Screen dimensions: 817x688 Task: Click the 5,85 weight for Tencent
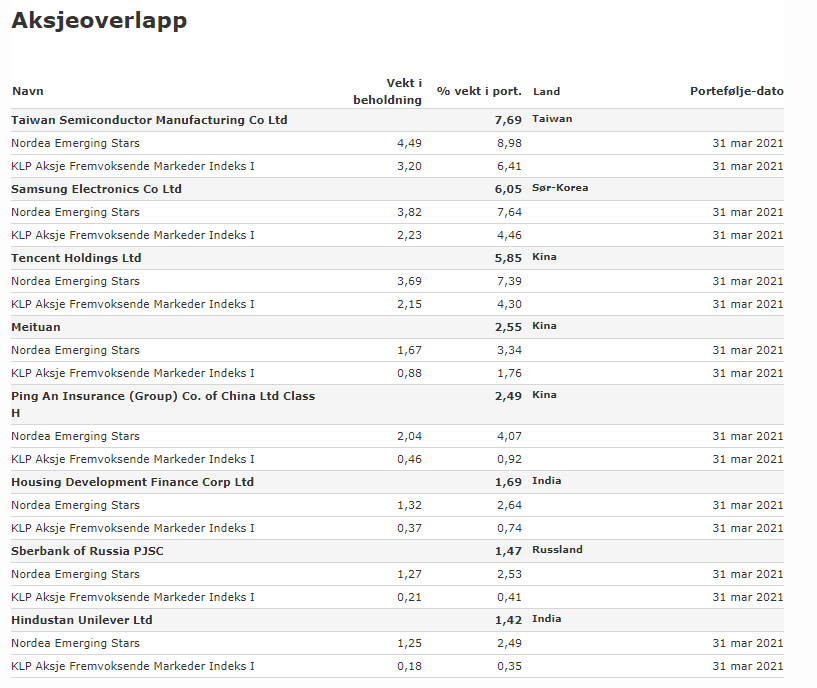coord(508,258)
